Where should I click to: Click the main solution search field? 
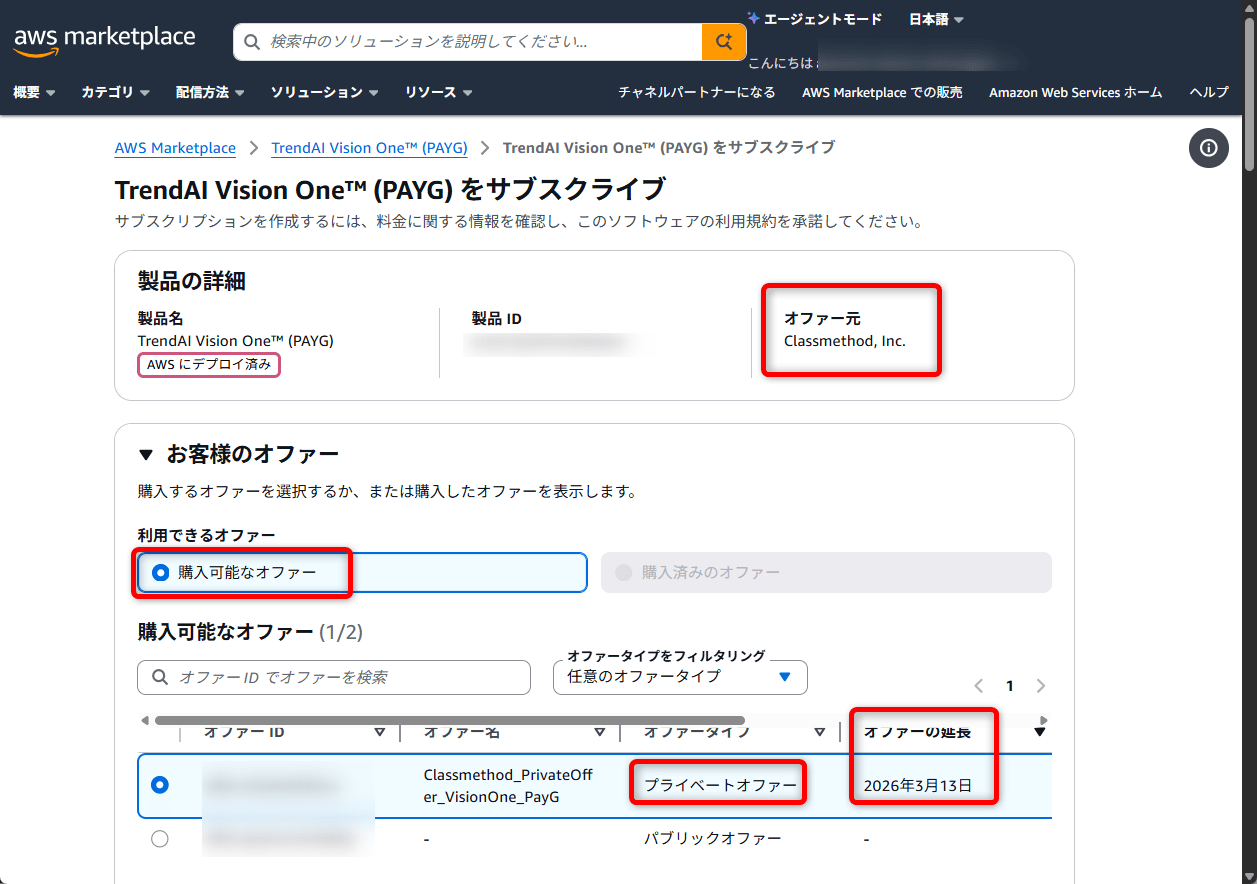pos(468,42)
